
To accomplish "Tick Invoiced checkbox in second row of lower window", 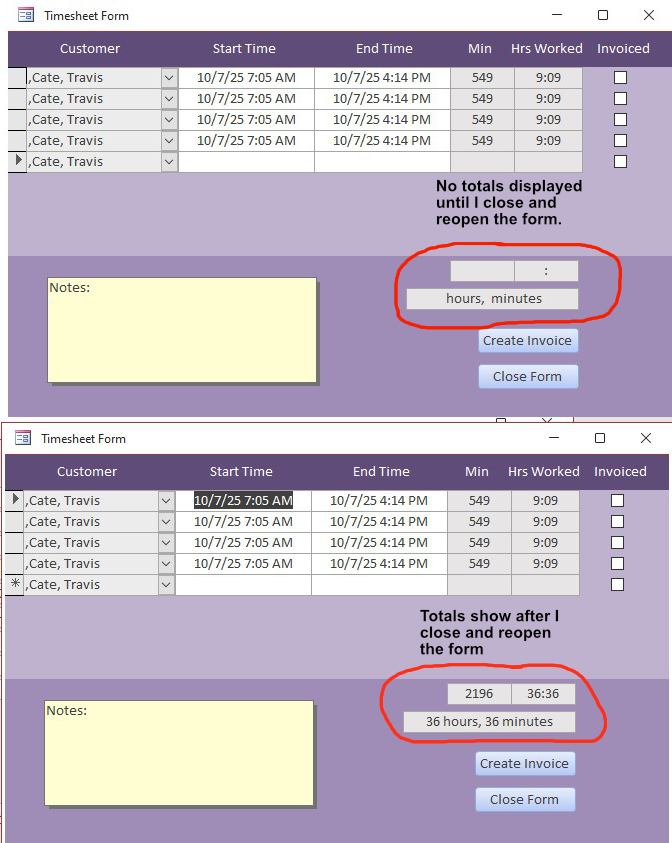I will [x=617, y=521].
